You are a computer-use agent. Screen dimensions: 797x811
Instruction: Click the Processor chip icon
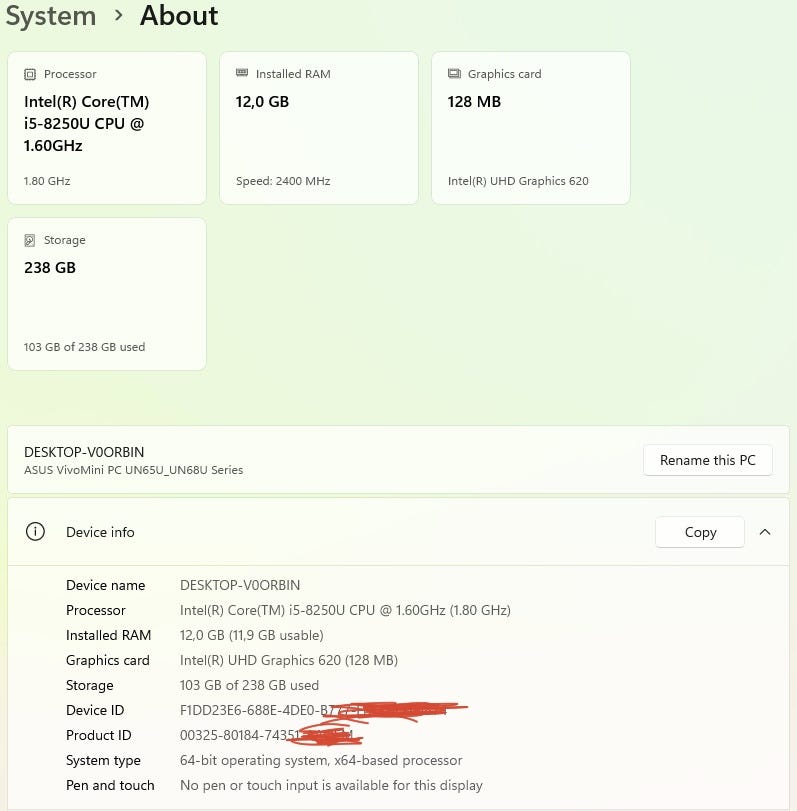click(30, 74)
